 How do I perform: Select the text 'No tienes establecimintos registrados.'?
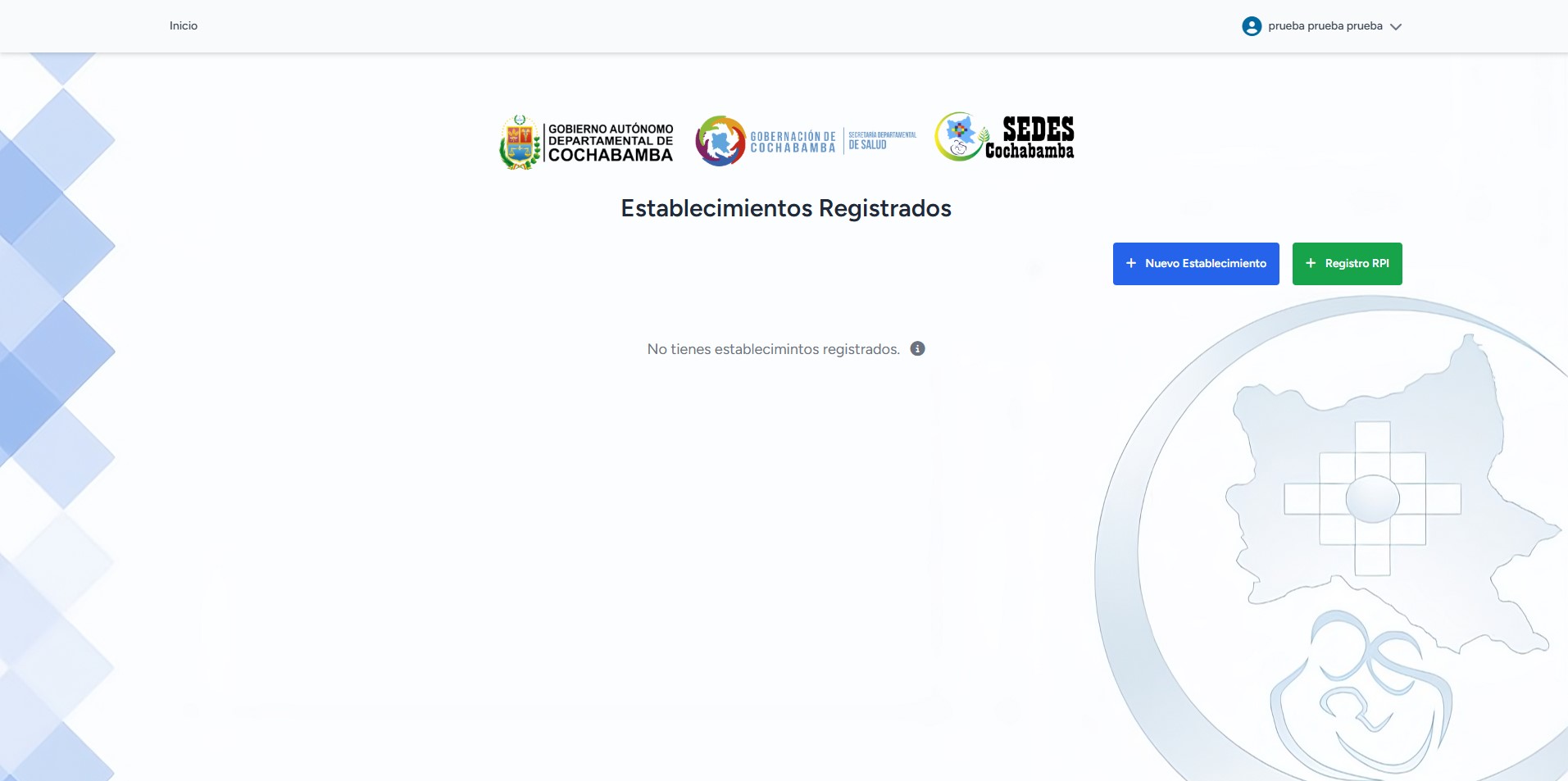coord(773,349)
